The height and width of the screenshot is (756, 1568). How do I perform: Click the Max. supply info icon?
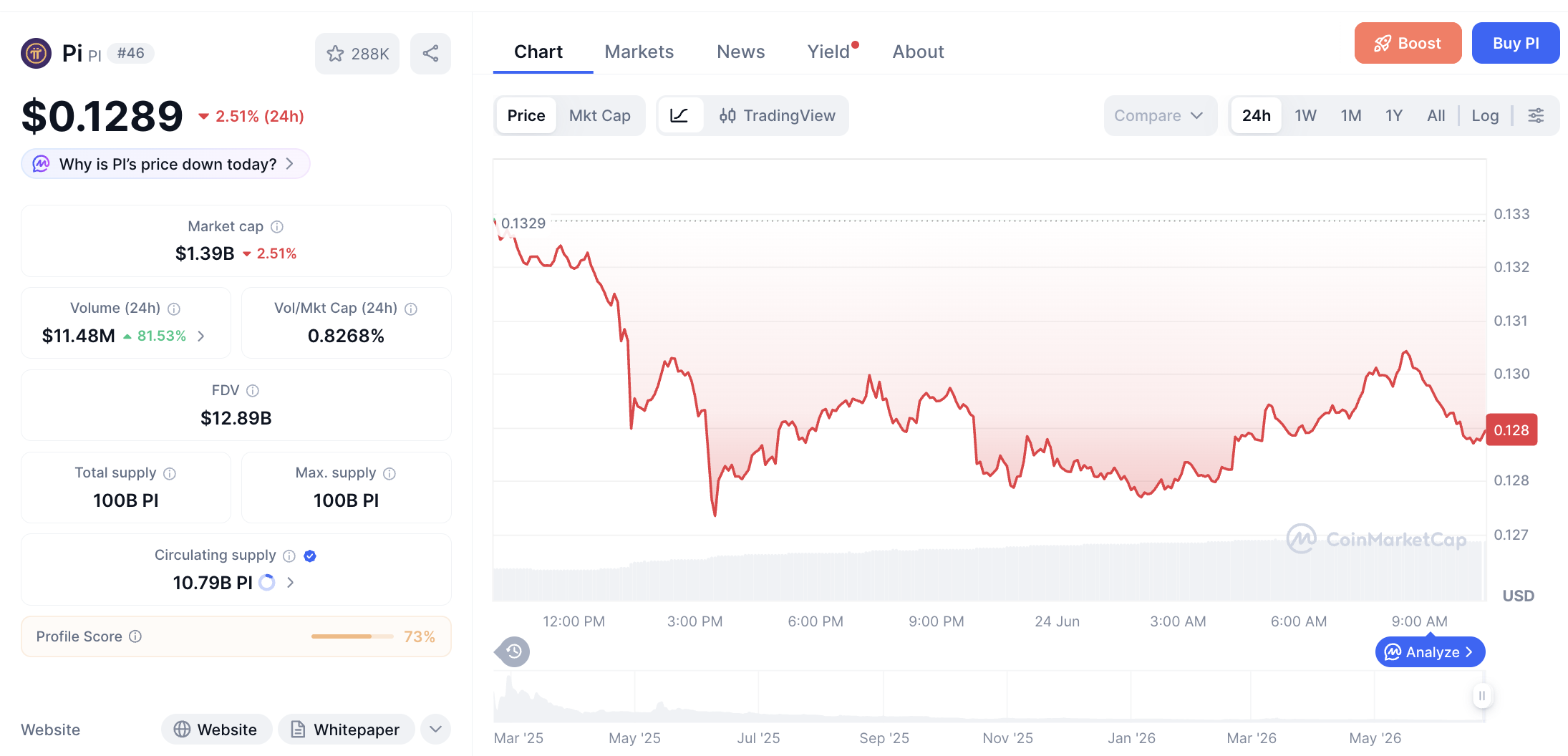(389, 473)
